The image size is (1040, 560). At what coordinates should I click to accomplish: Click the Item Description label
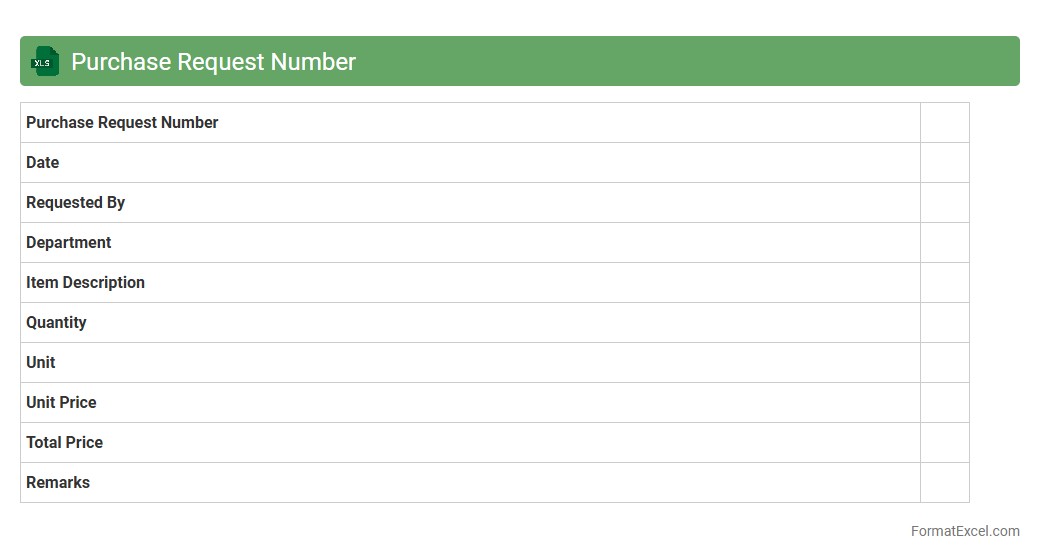86,282
